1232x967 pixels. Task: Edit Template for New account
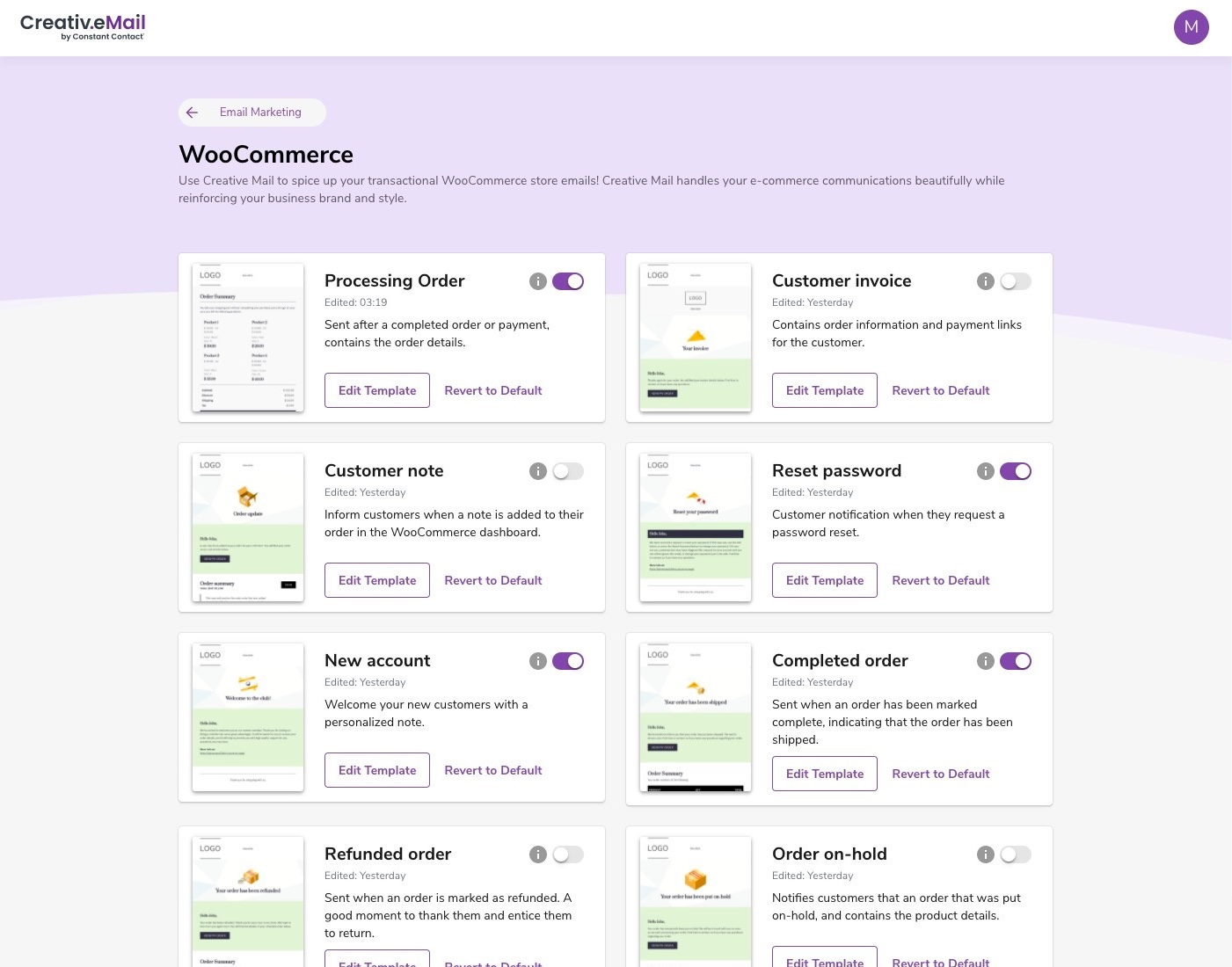coord(377,770)
